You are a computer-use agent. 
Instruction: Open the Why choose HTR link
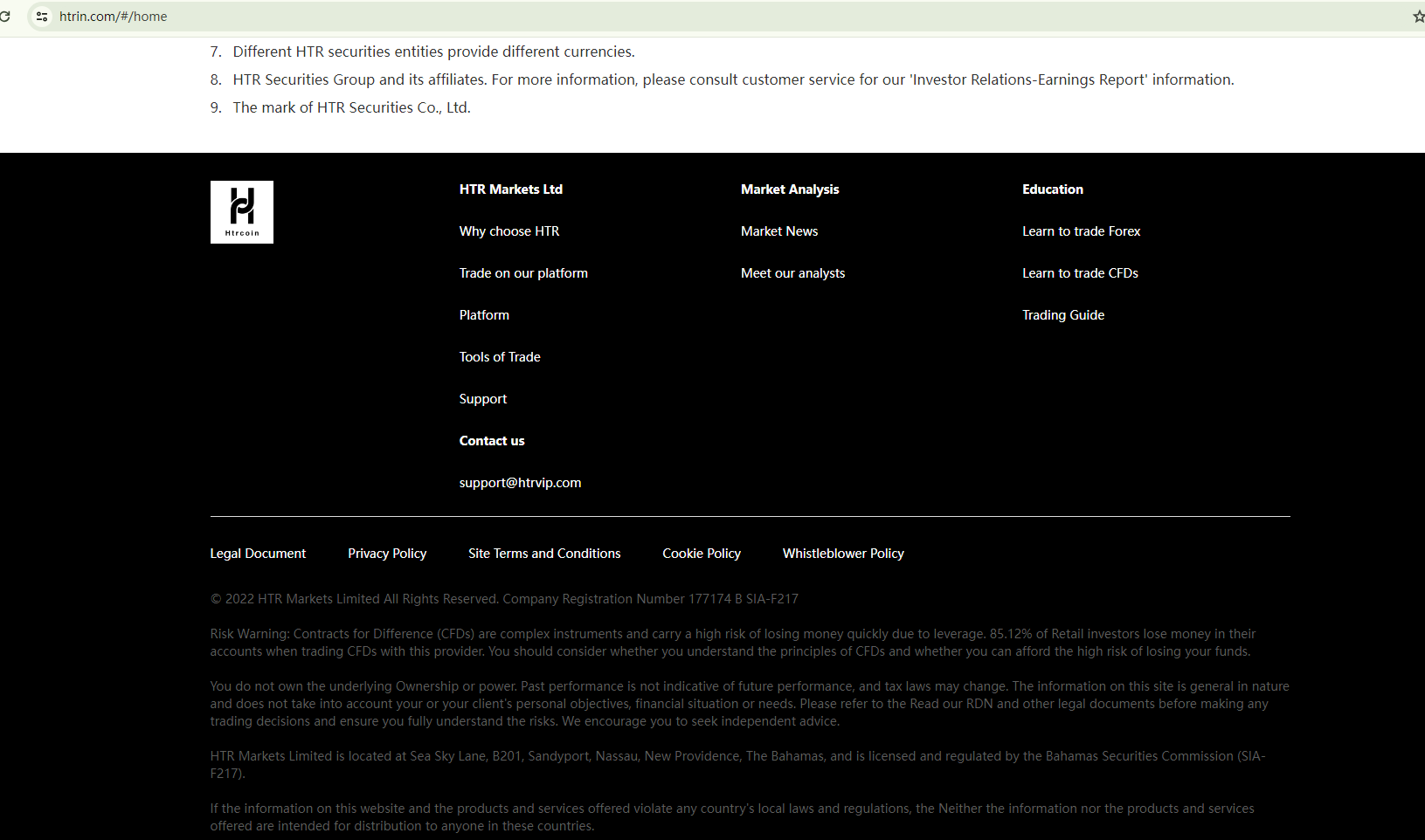coord(508,231)
